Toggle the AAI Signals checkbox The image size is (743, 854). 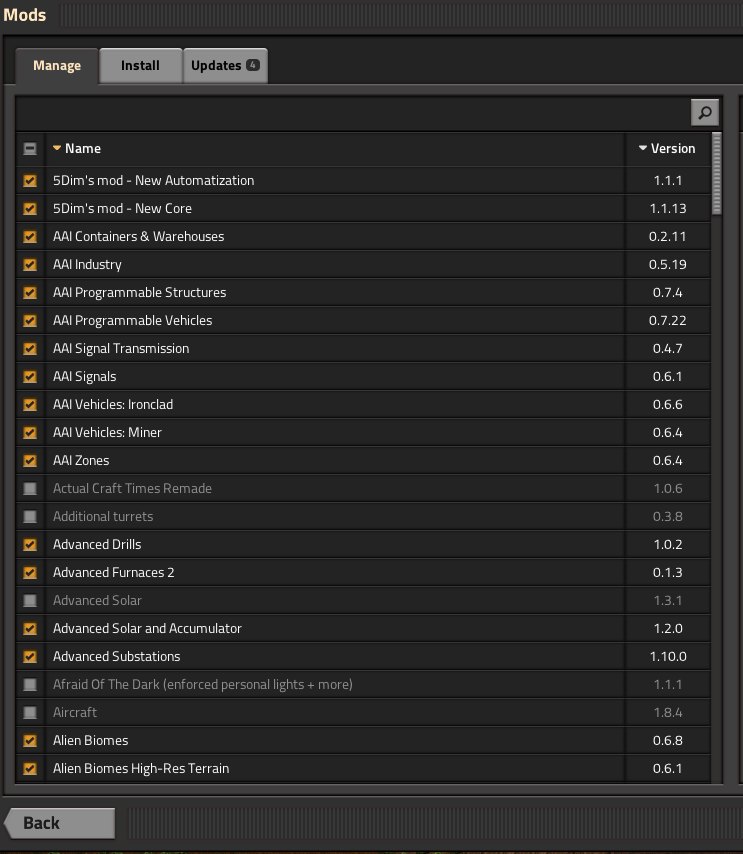pyautogui.click(x=30, y=376)
